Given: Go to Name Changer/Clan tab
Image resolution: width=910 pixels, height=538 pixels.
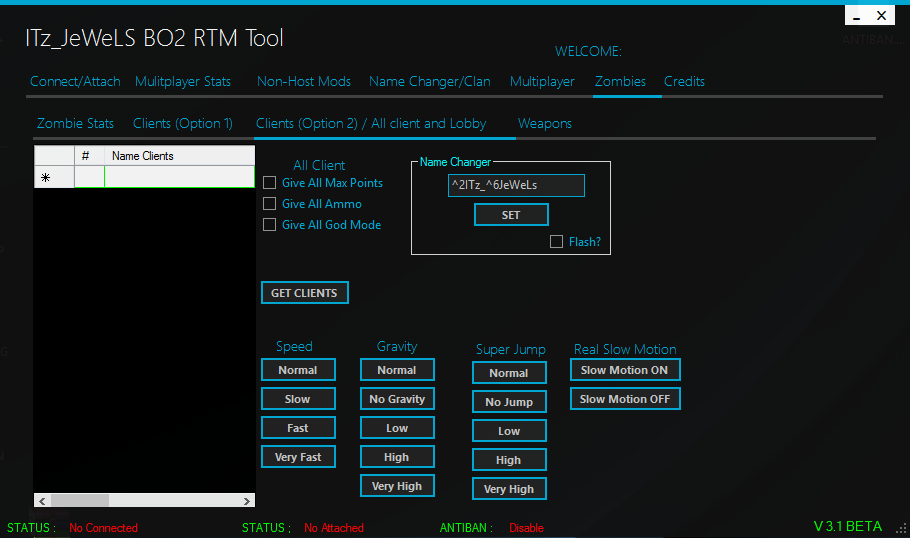Looking at the screenshot, I should coord(429,81).
